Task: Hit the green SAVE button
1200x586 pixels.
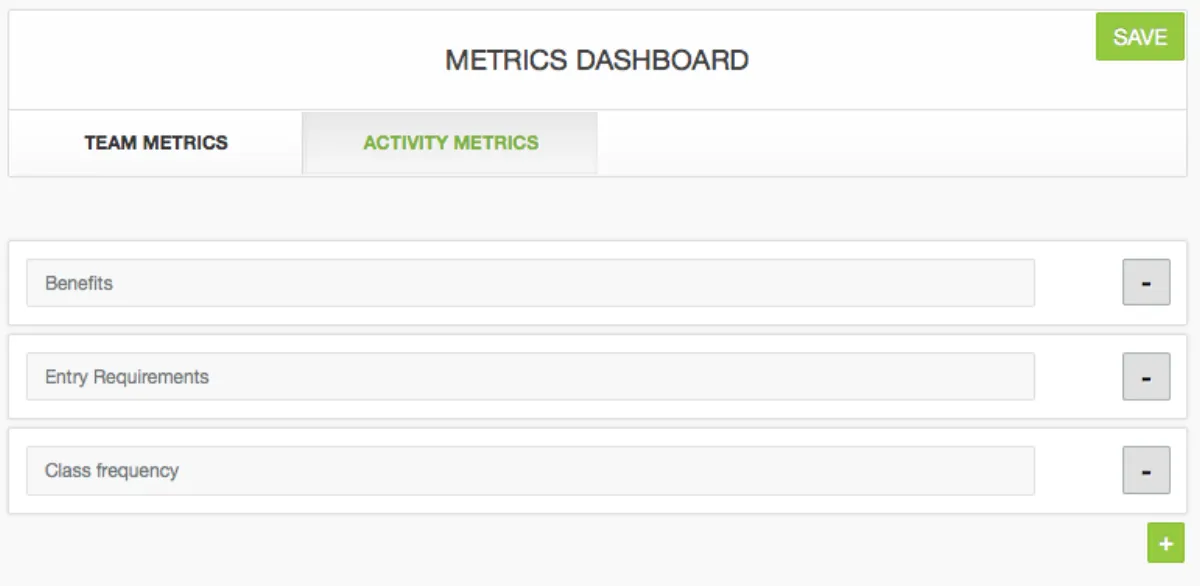Action: click(x=1139, y=37)
